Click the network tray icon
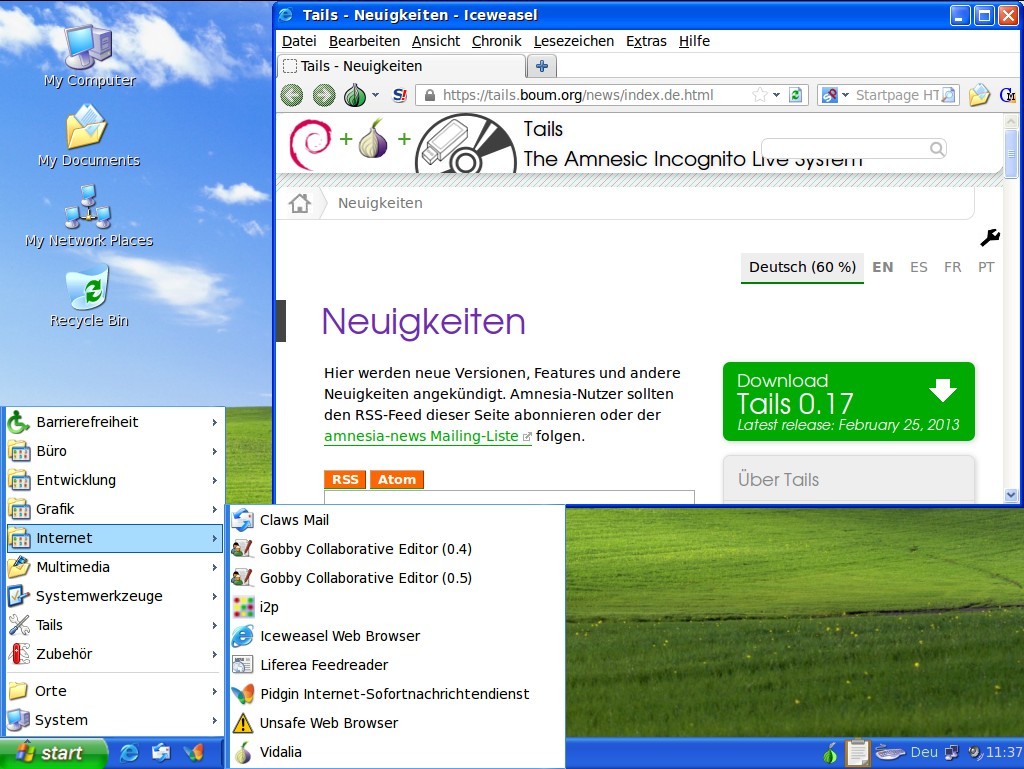The image size is (1024, 769). (952, 753)
